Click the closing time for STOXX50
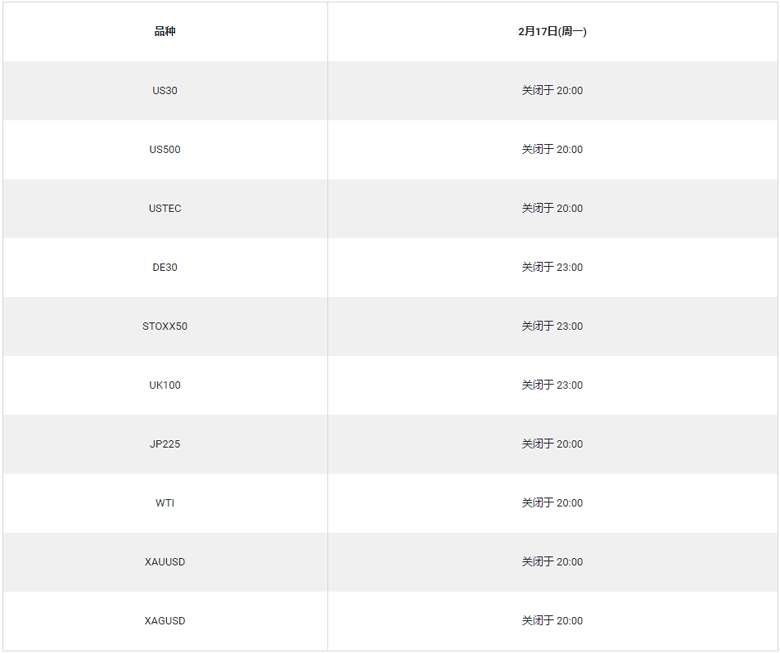Viewport: 780px width, 653px height. 552,326
